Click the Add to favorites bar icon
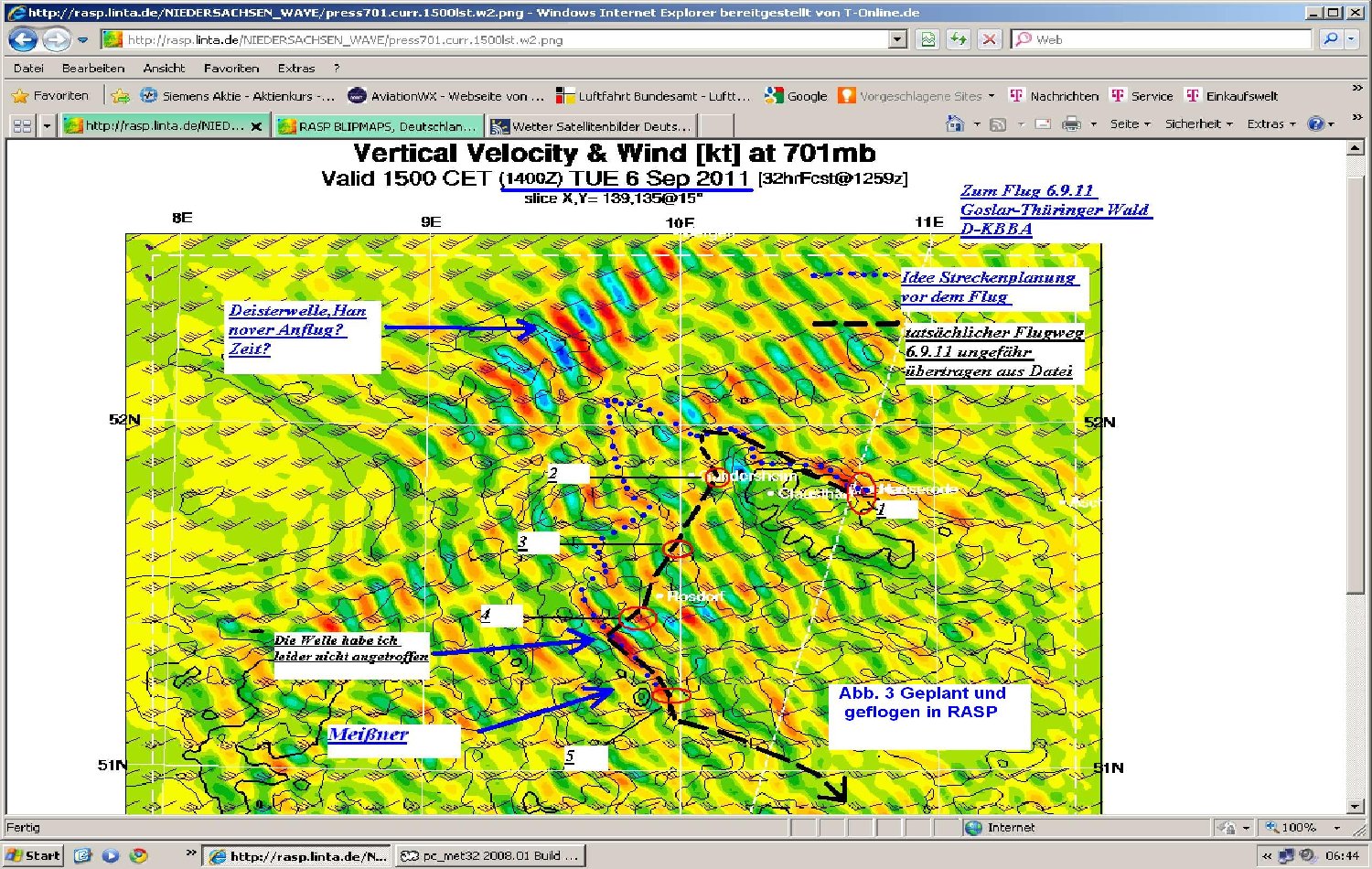The height and width of the screenshot is (869, 1372). [x=120, y=96]
